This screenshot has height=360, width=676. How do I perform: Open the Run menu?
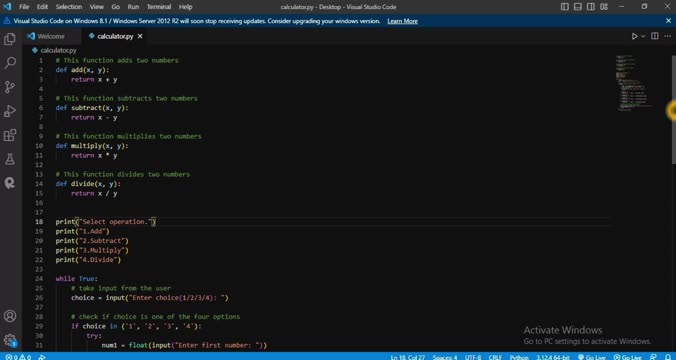click(133, 7)
